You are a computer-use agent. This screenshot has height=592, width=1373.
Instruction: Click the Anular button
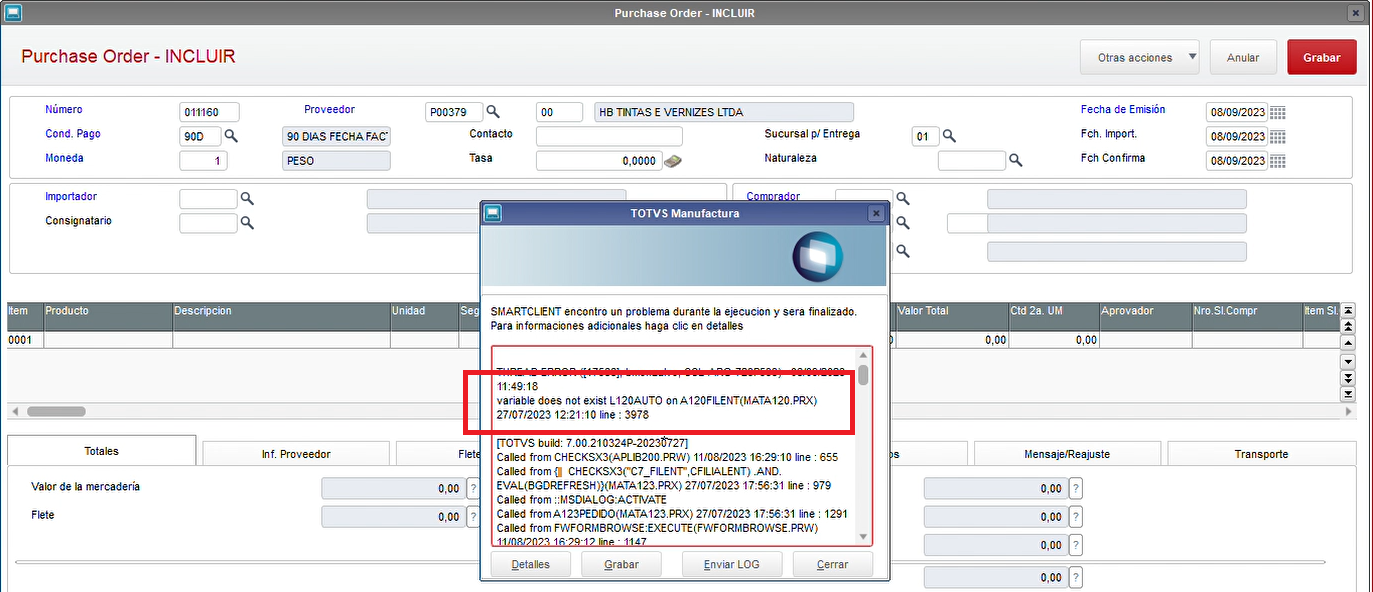click(x=1243, y=57)
